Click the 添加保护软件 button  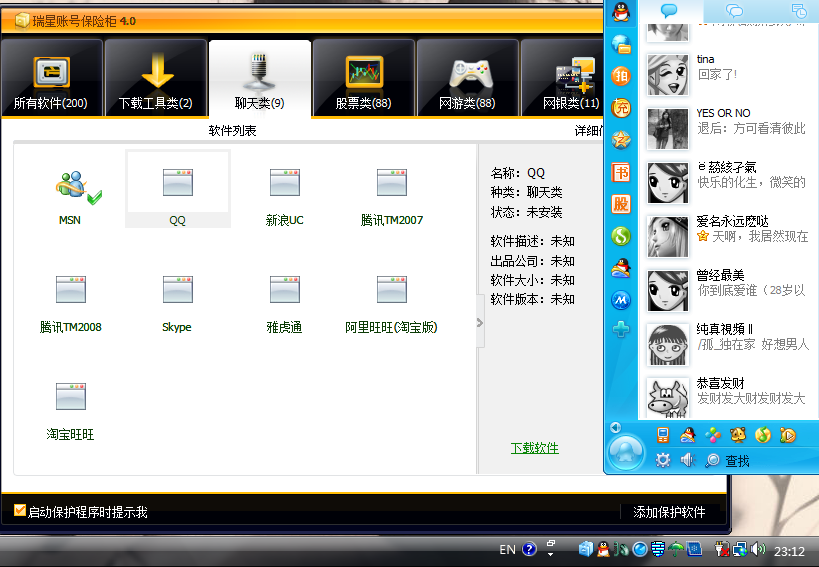(x=669, y=512)
